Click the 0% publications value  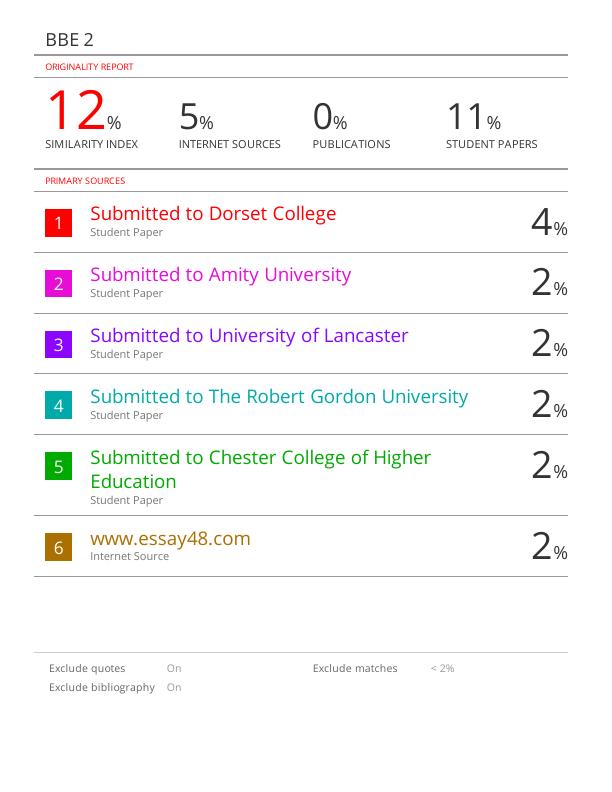329,118
